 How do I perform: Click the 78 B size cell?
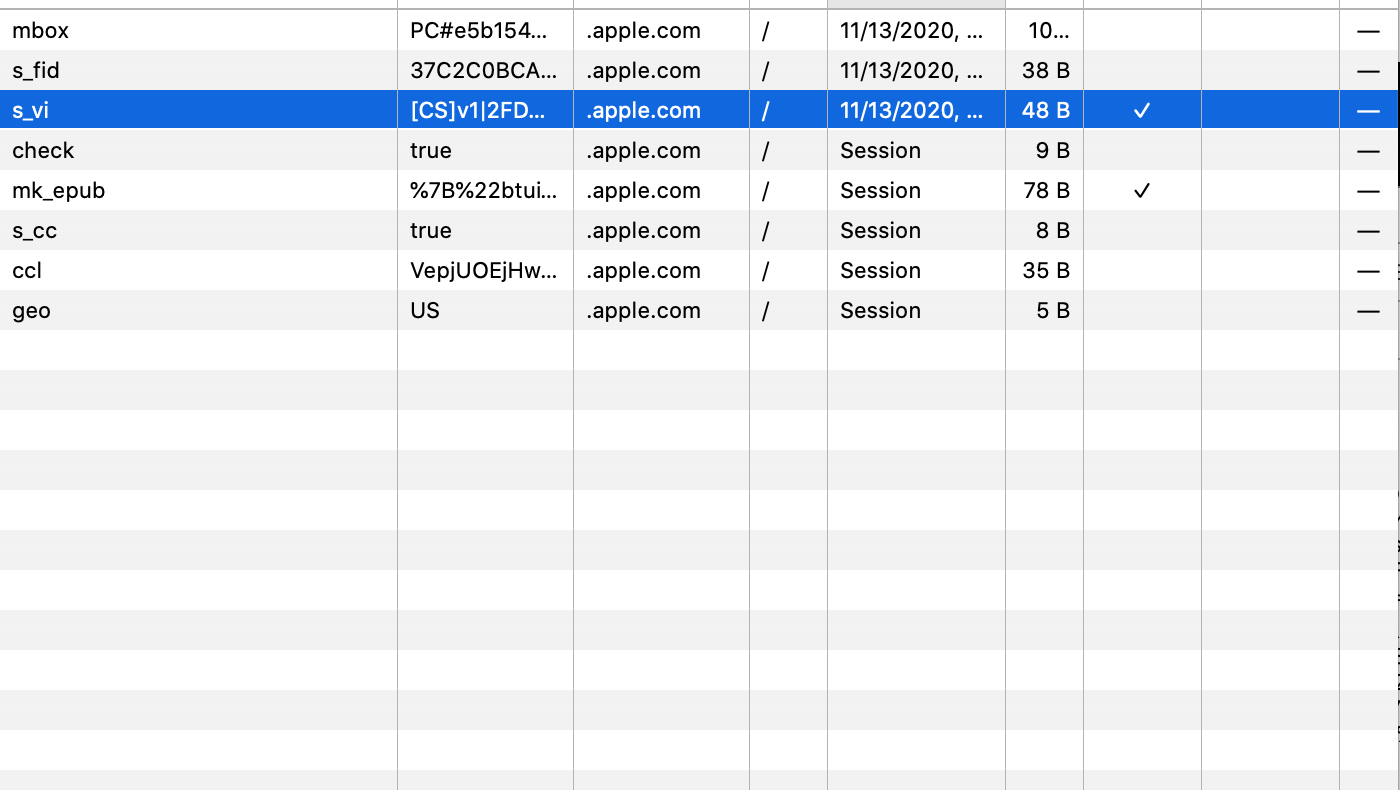point(1046,191)
